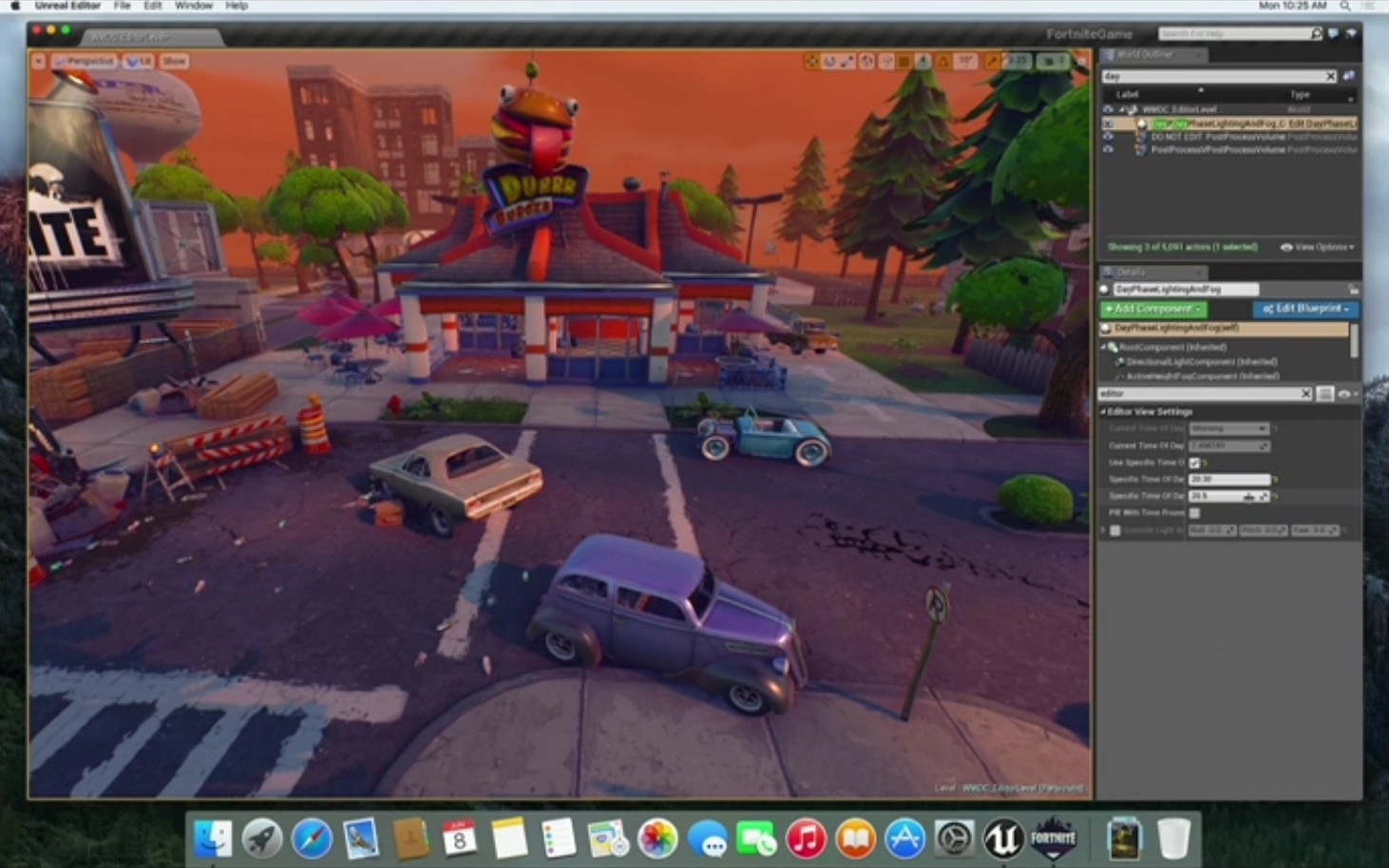The image size is (1389, 868).
Task: Open Fortnite icon in the dock
Action: coord(1053,839)
